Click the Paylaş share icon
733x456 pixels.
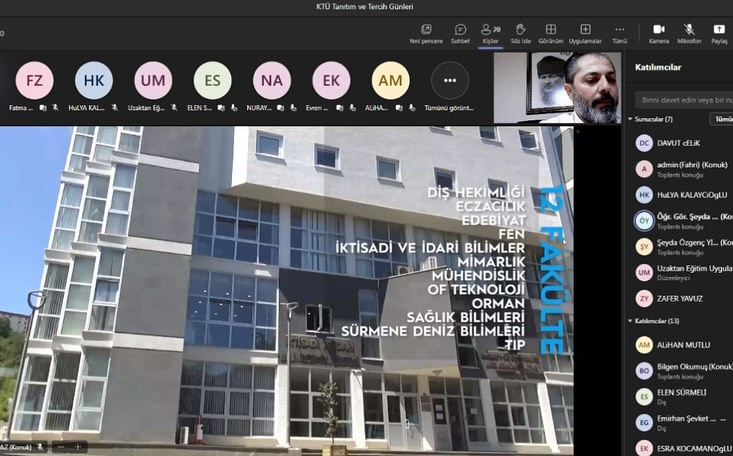(719, 33)
